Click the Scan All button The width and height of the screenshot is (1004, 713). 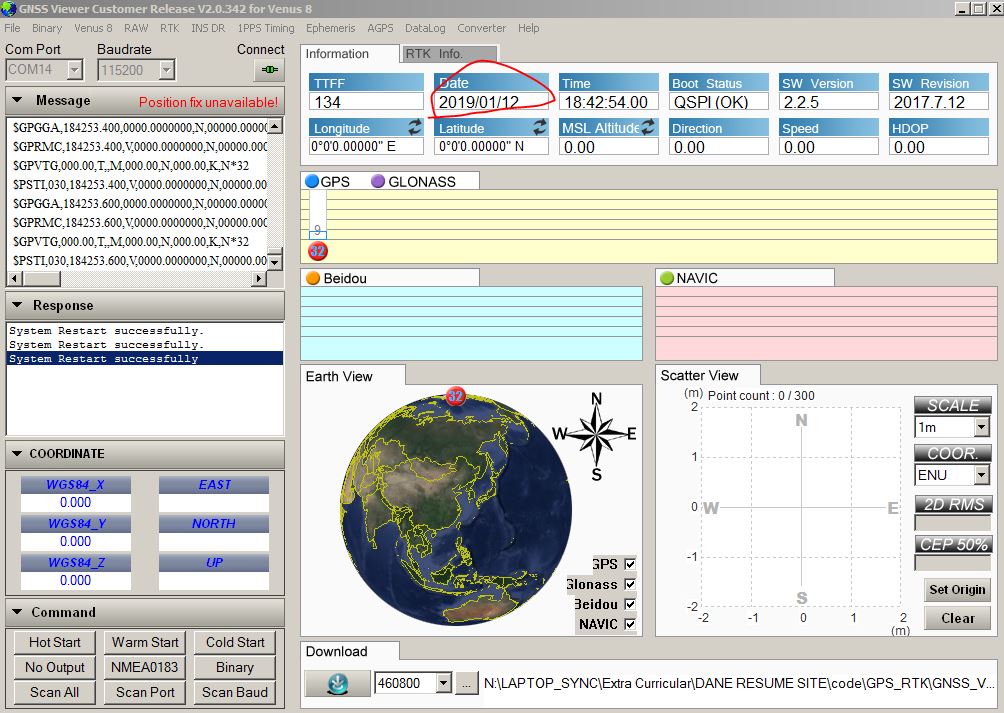[x=54, y=692]
